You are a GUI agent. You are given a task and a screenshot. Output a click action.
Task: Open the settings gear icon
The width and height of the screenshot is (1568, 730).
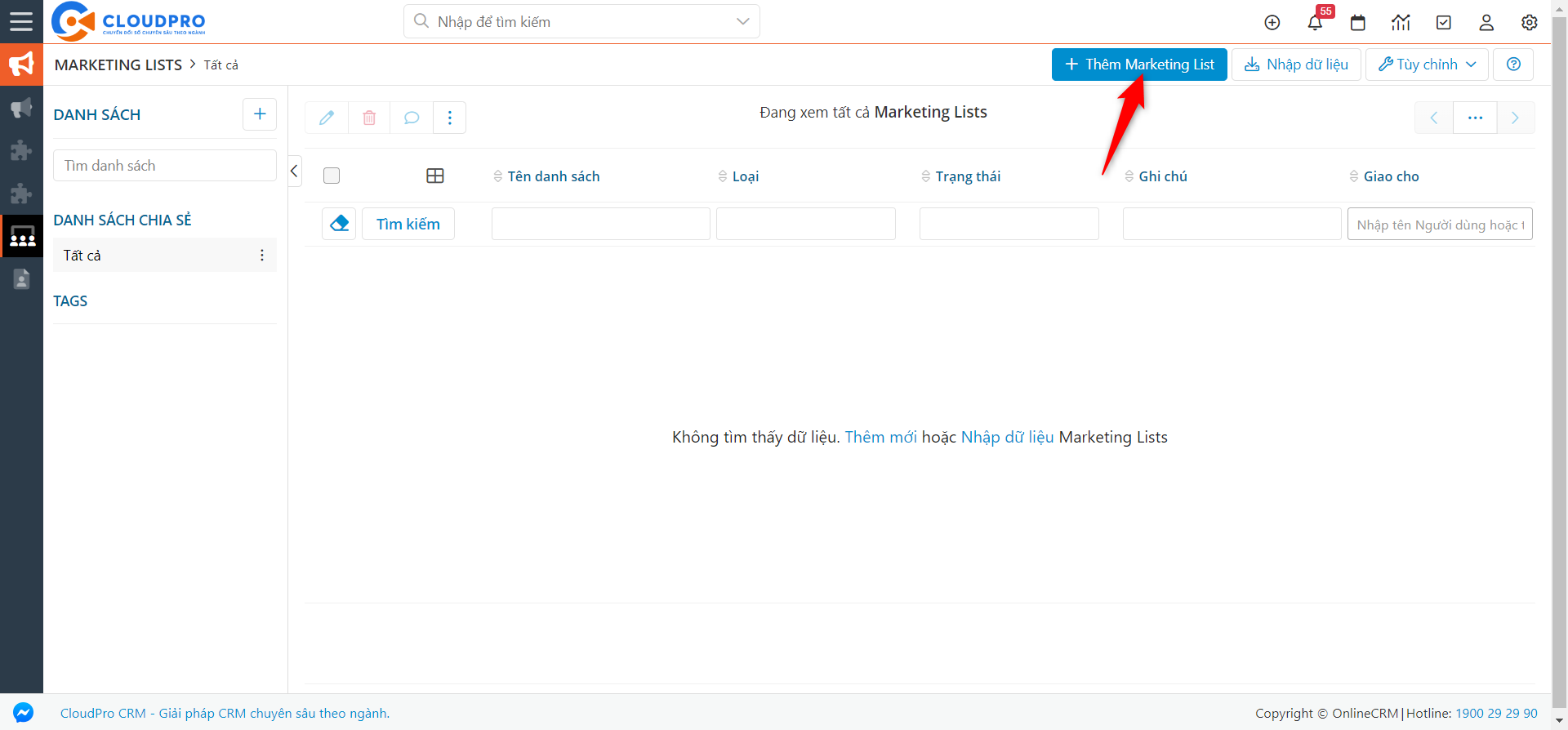click(1530, 23)
